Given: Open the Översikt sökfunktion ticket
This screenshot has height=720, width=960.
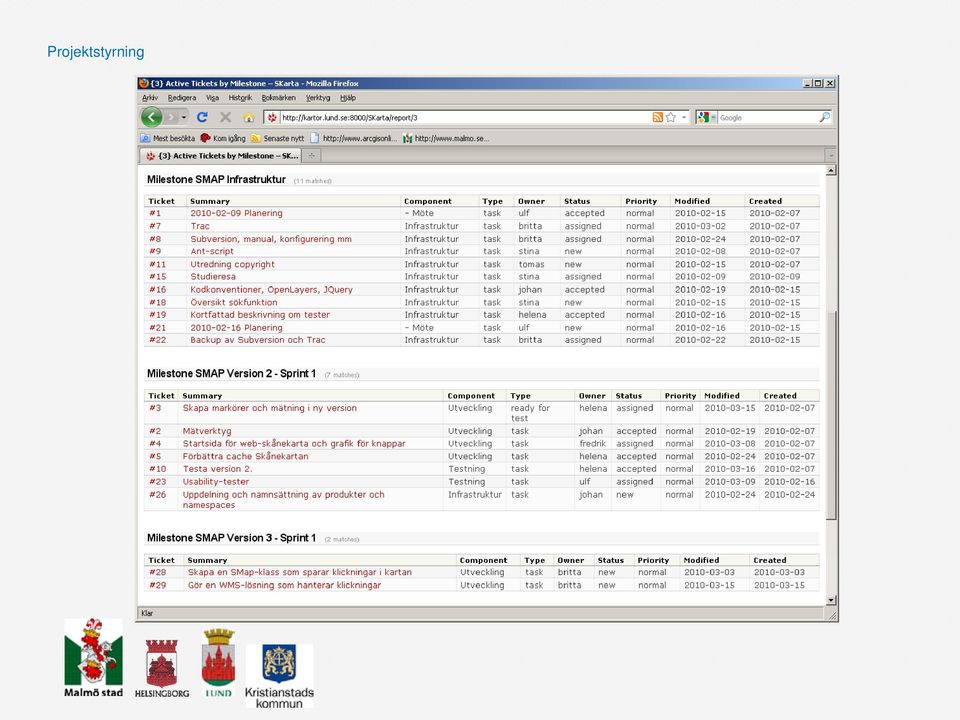Looking at the screenshot, I should [x=233, y=302].
